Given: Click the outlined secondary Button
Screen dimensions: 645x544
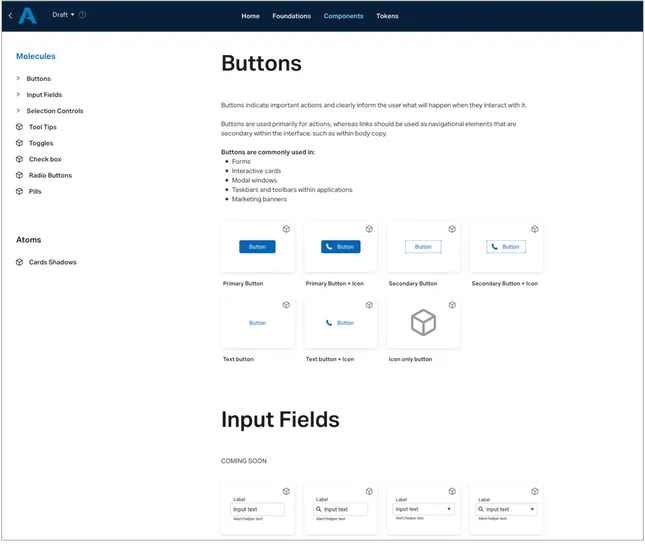Looking at the screenshot, I should click(423, 247).
